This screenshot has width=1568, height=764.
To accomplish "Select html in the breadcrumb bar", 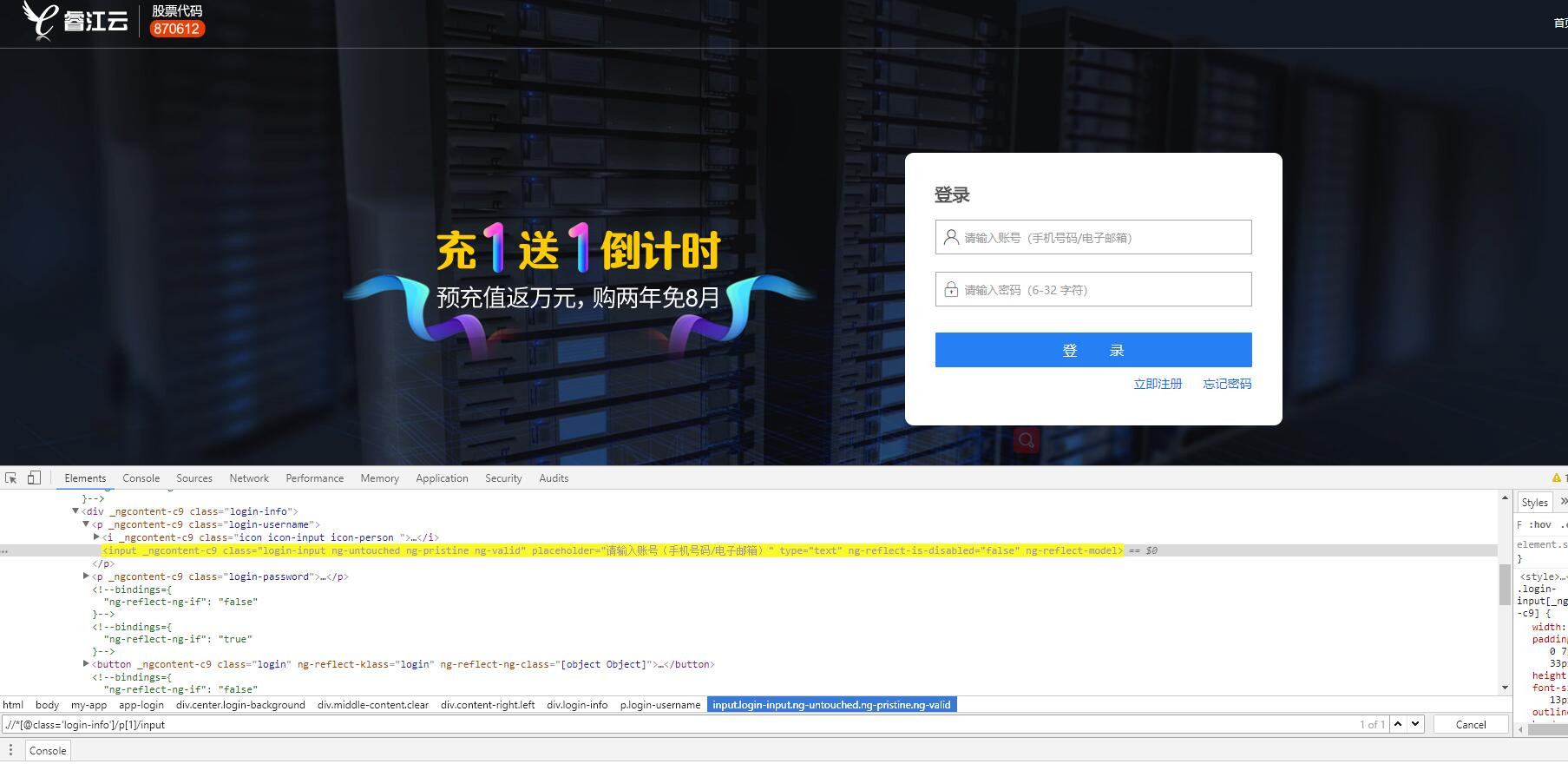I will pos(13,705).
